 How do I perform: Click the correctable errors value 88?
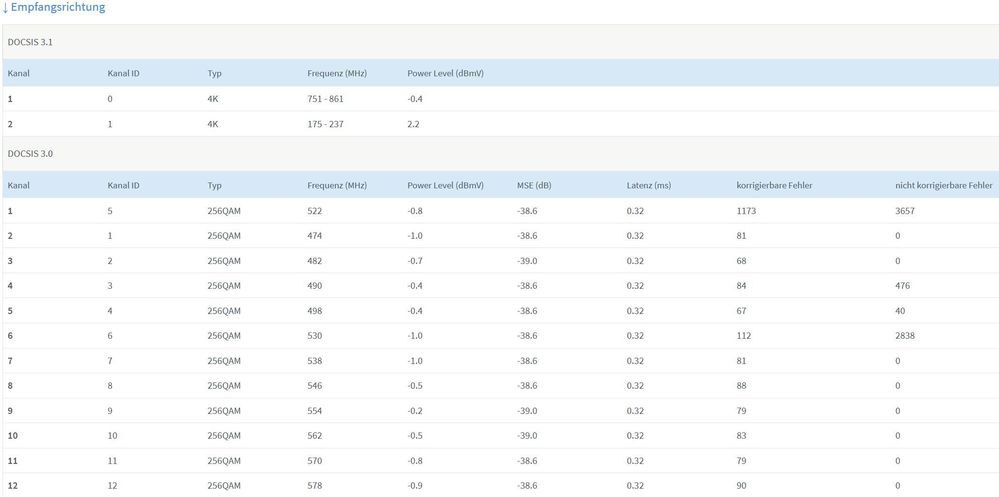pyautogui.click(x=741, y=385)
